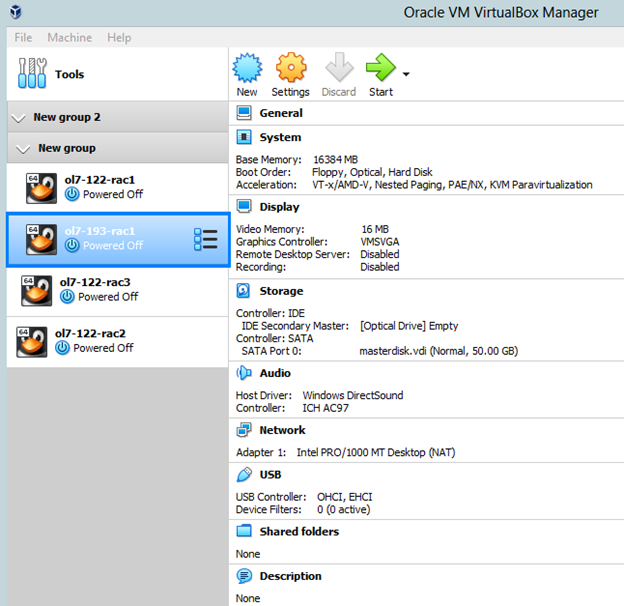The image size is (624, 606).
Task: Open the Network section heading
Action: pos(283,430)
